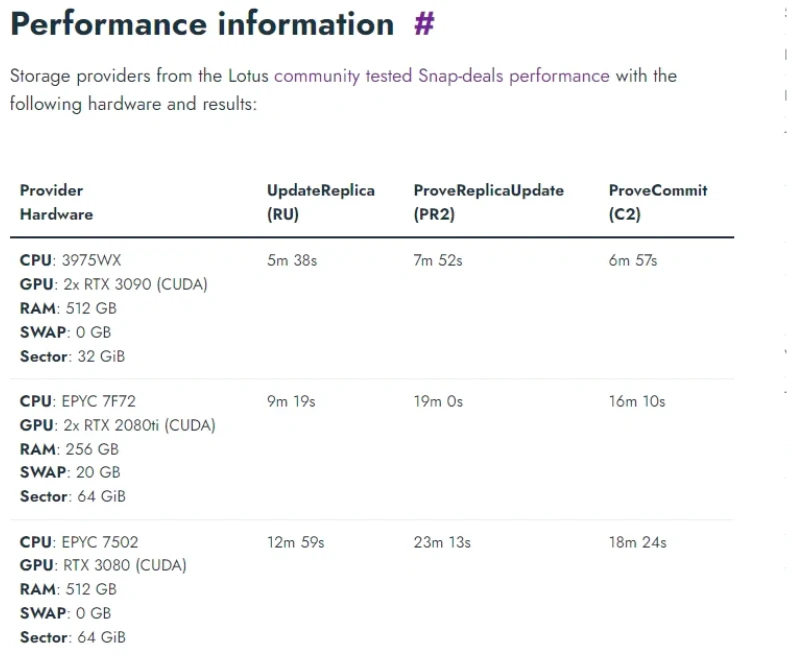Image resolution: width=804 pixels, height=655 pixels.
Task: Click the # anchor beside Performance information
Action: pyautogui.click(x=424, y=24)
